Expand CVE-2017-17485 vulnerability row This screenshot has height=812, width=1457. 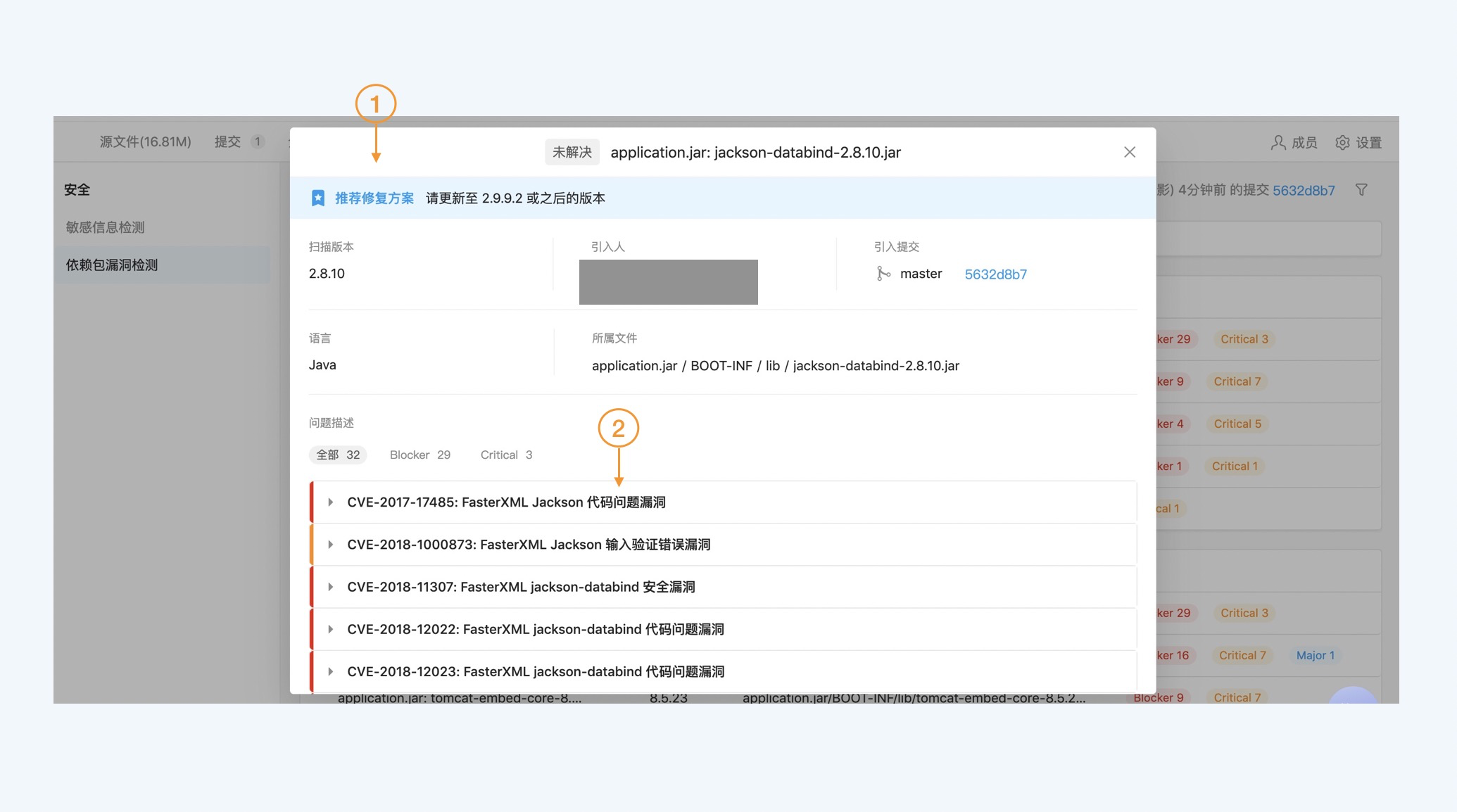pos(331,502)
